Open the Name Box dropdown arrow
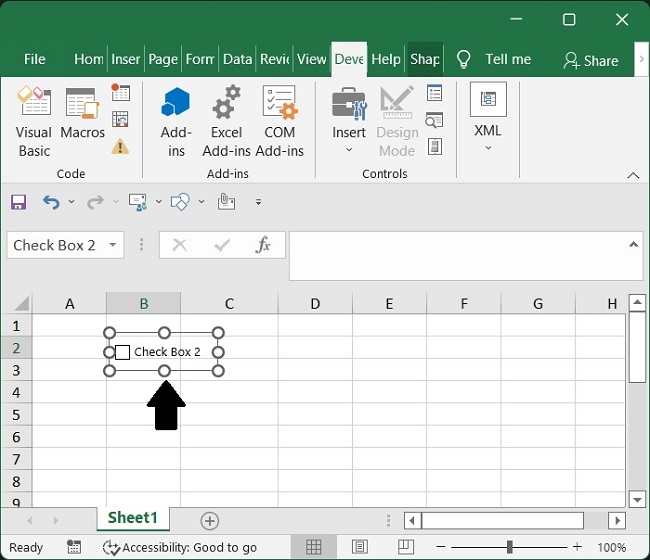The height and width of the screenshot is (560, 650). pos(112,245)
